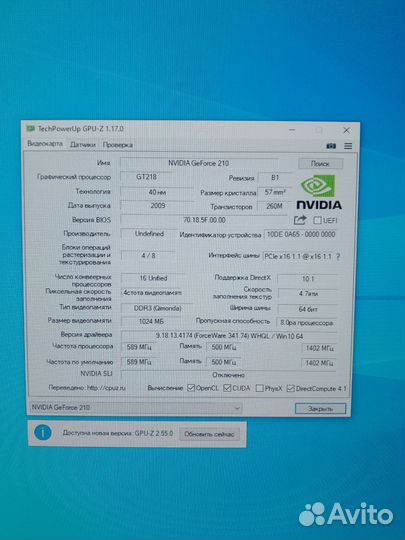Viewport: 405px width, 540px height.
Task: Click the Частота процессора 589 МГц value
Action: click(139, 347)
